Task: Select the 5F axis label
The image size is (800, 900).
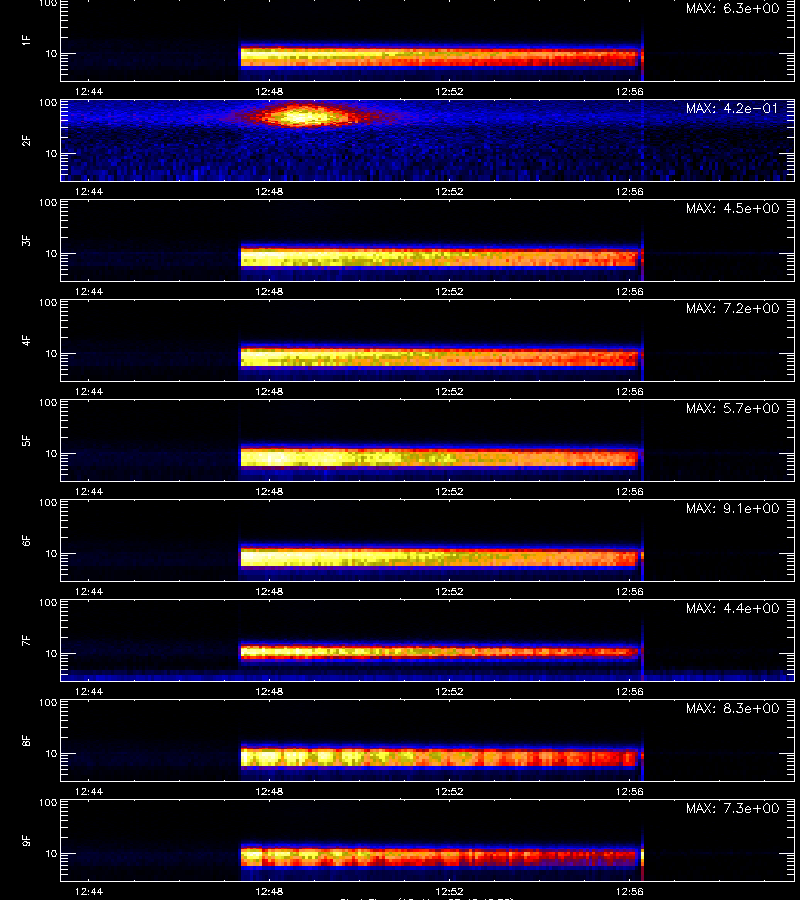Action: point(26,441)
